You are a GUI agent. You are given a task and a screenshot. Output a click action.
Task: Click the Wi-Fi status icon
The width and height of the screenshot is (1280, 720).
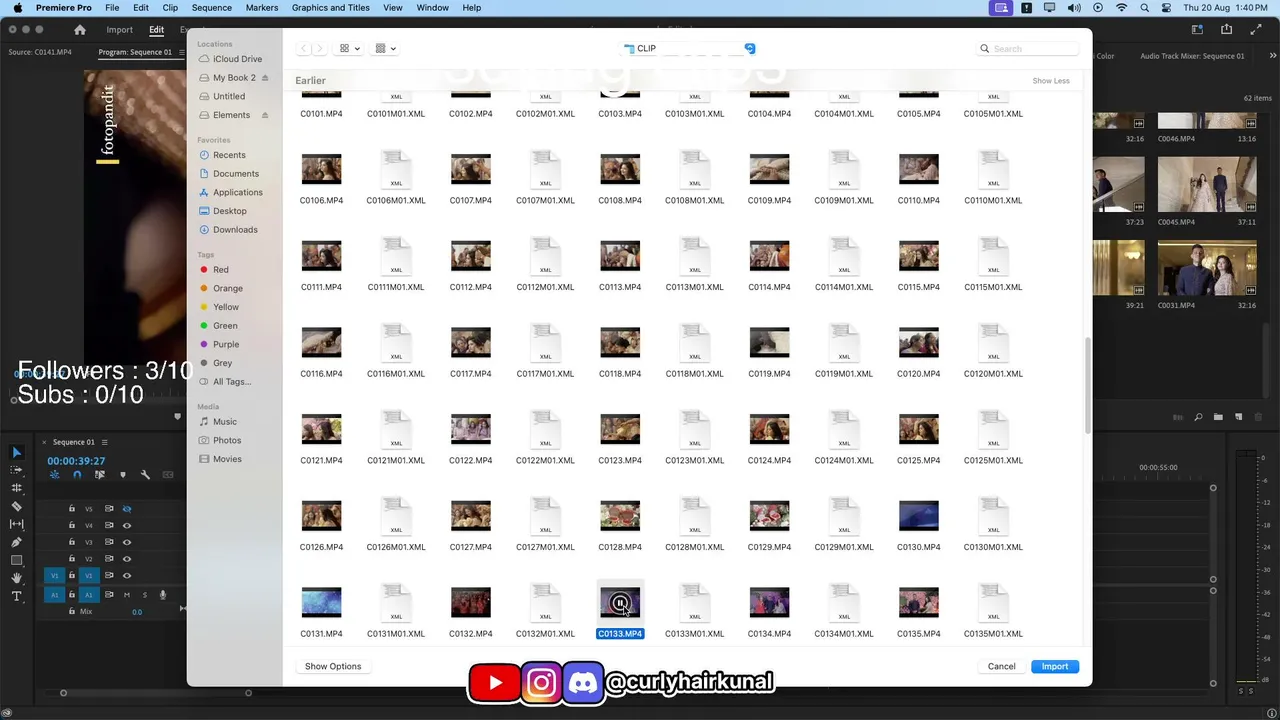click(x=1121, y=8)
